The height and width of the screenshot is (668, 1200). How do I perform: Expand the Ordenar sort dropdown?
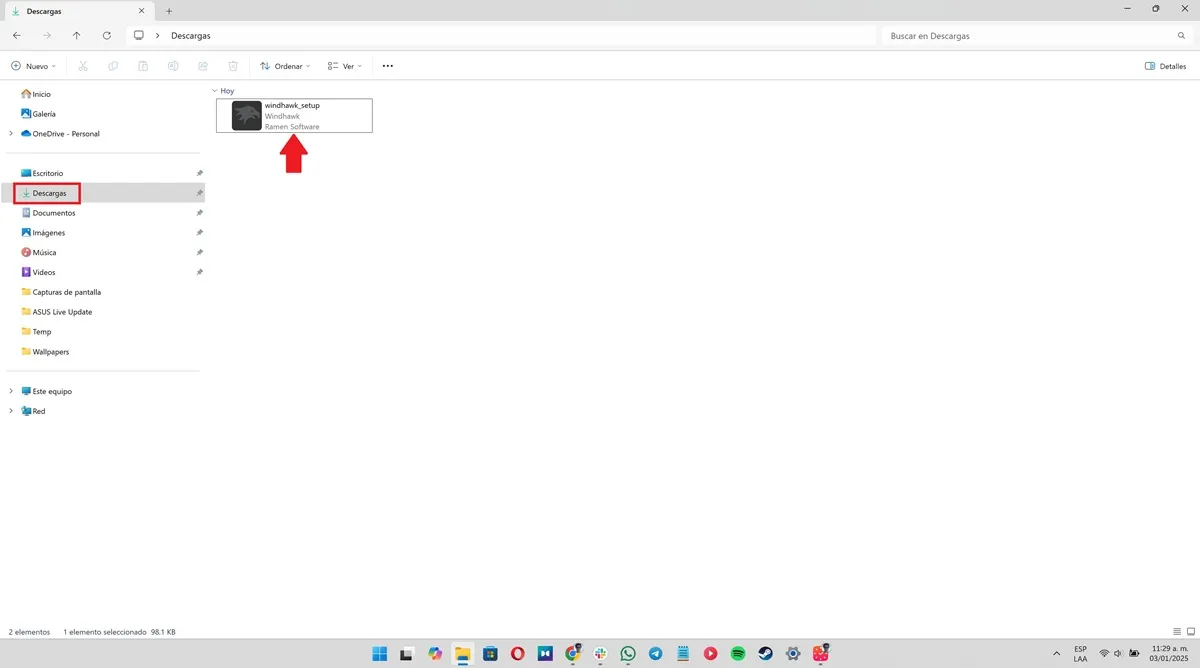click(285, 66)
